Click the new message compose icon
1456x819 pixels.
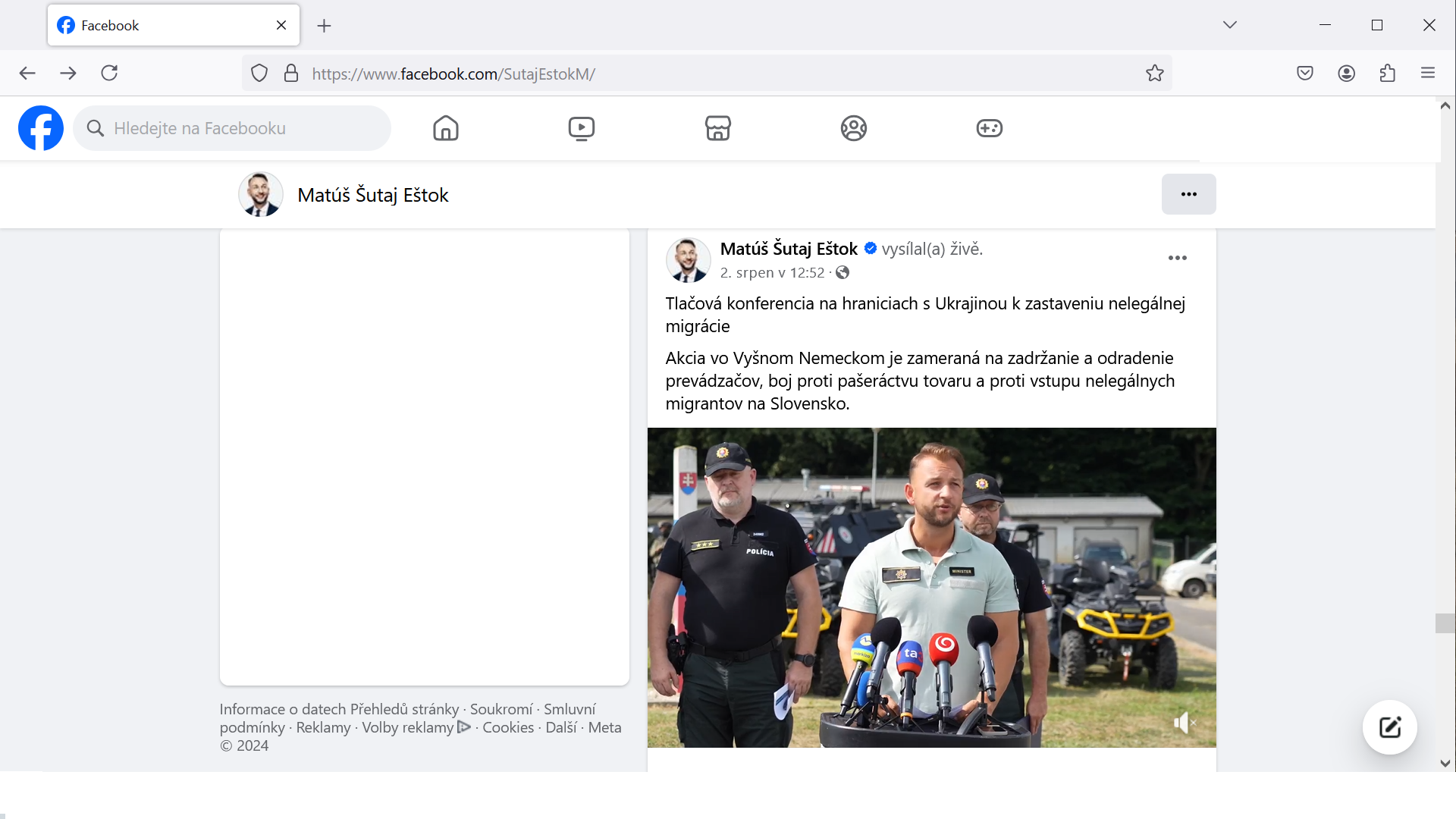[1389, 727]
